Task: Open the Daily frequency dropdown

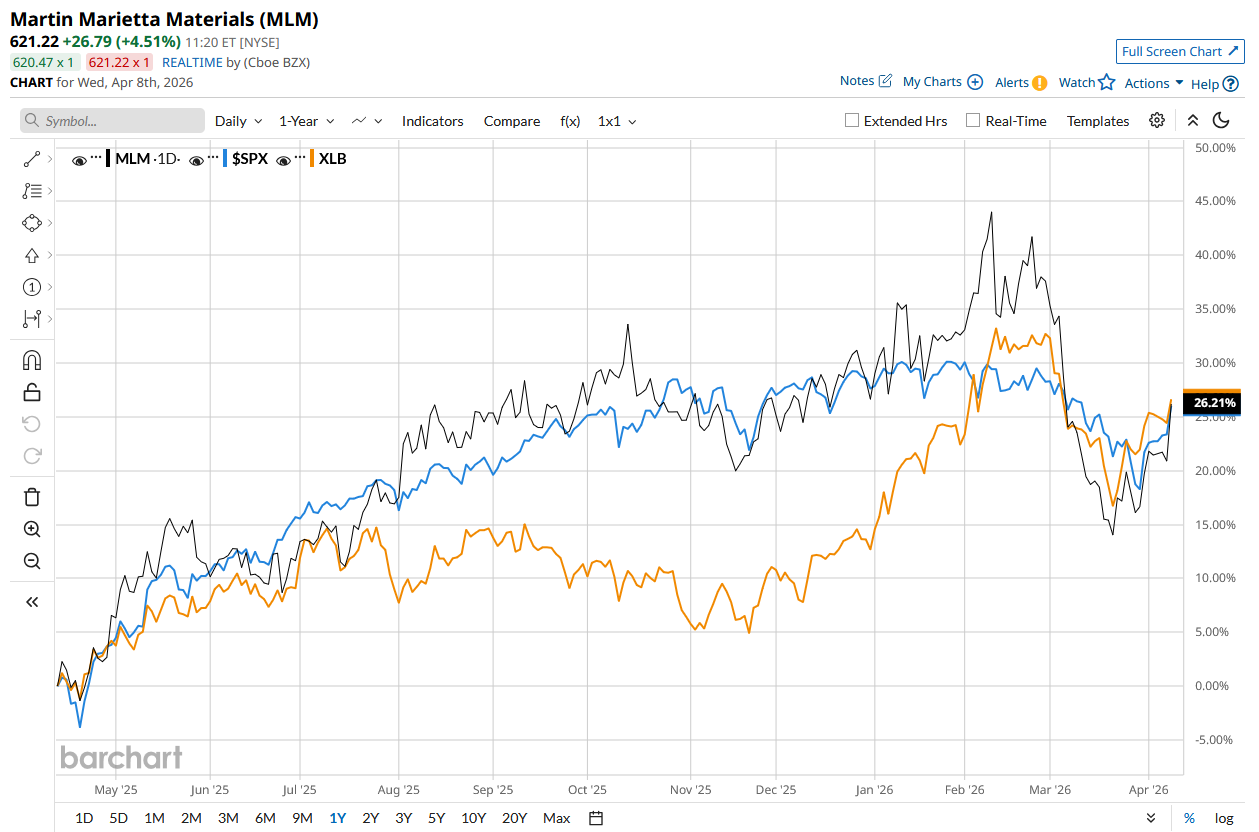Action: click(x=238, y=121)
